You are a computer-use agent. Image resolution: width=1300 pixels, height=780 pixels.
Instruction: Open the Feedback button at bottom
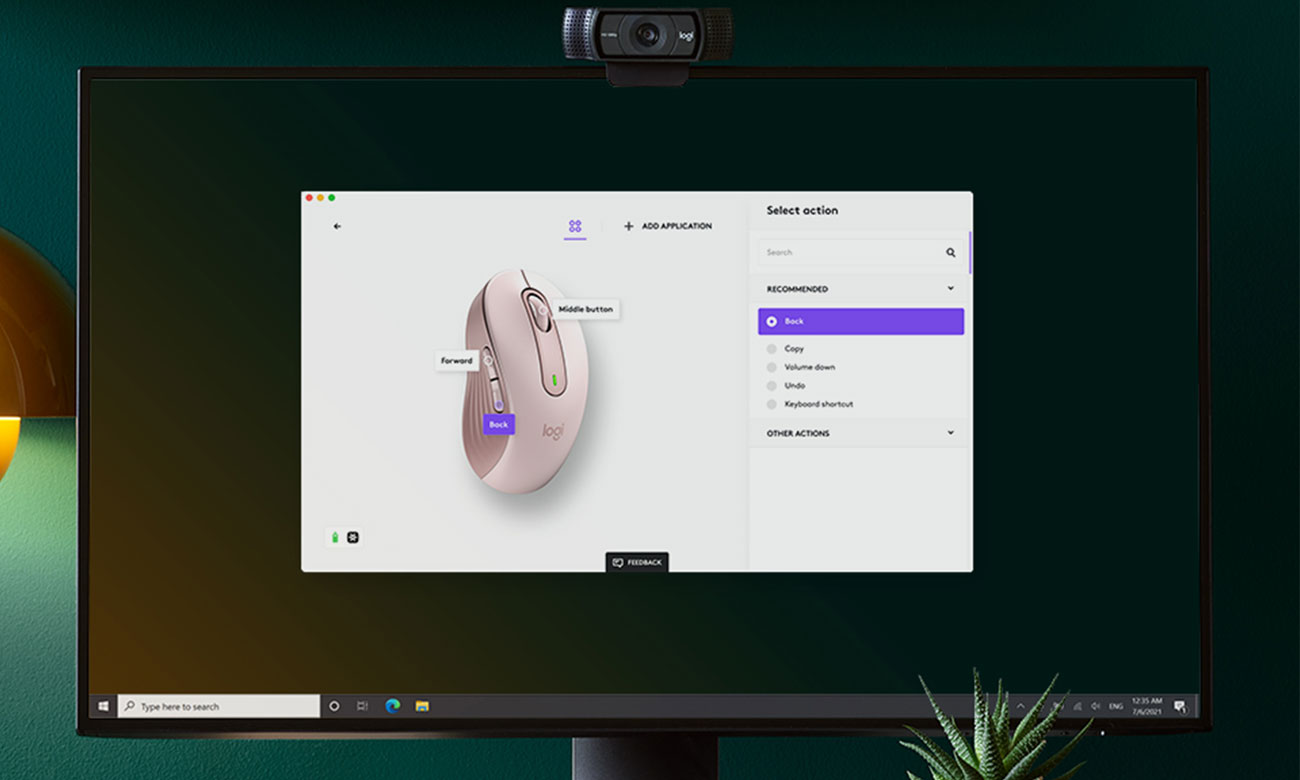click(x=637, y=563)
